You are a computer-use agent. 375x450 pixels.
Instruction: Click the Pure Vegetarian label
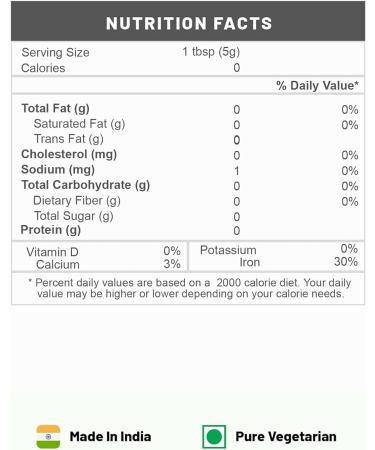coord(286,436)
